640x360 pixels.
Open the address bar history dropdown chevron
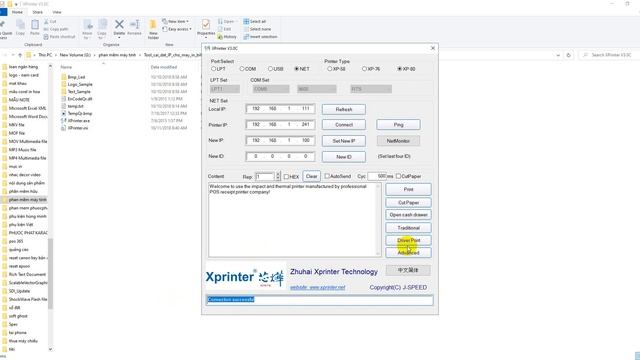coord(558,55)
